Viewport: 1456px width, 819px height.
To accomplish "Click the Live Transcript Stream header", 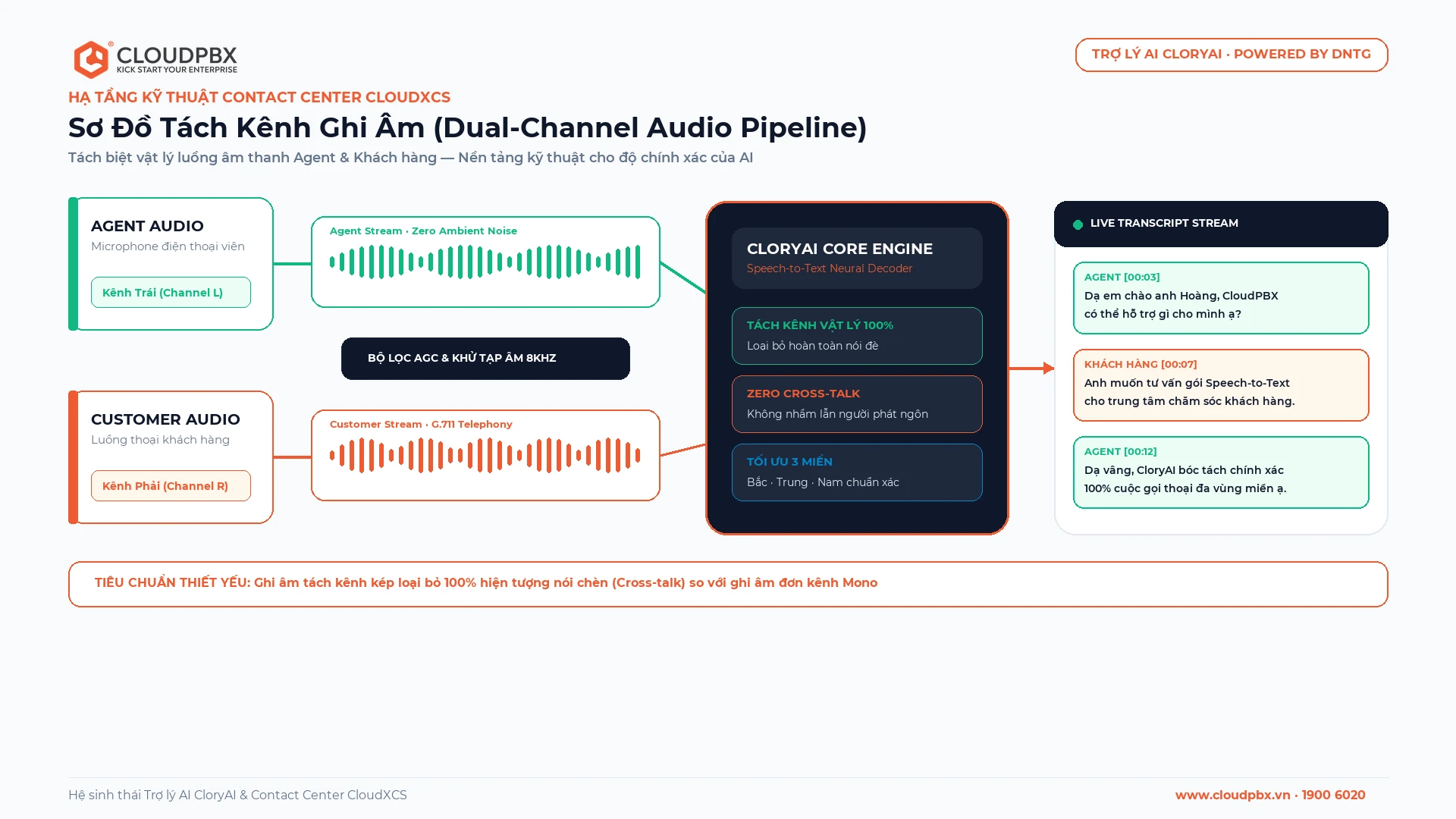I will pyautogui.click(x=1221, y=224).
